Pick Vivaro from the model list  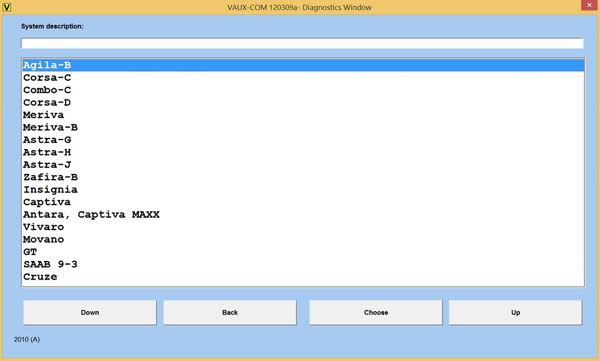[x=303, y=227]
